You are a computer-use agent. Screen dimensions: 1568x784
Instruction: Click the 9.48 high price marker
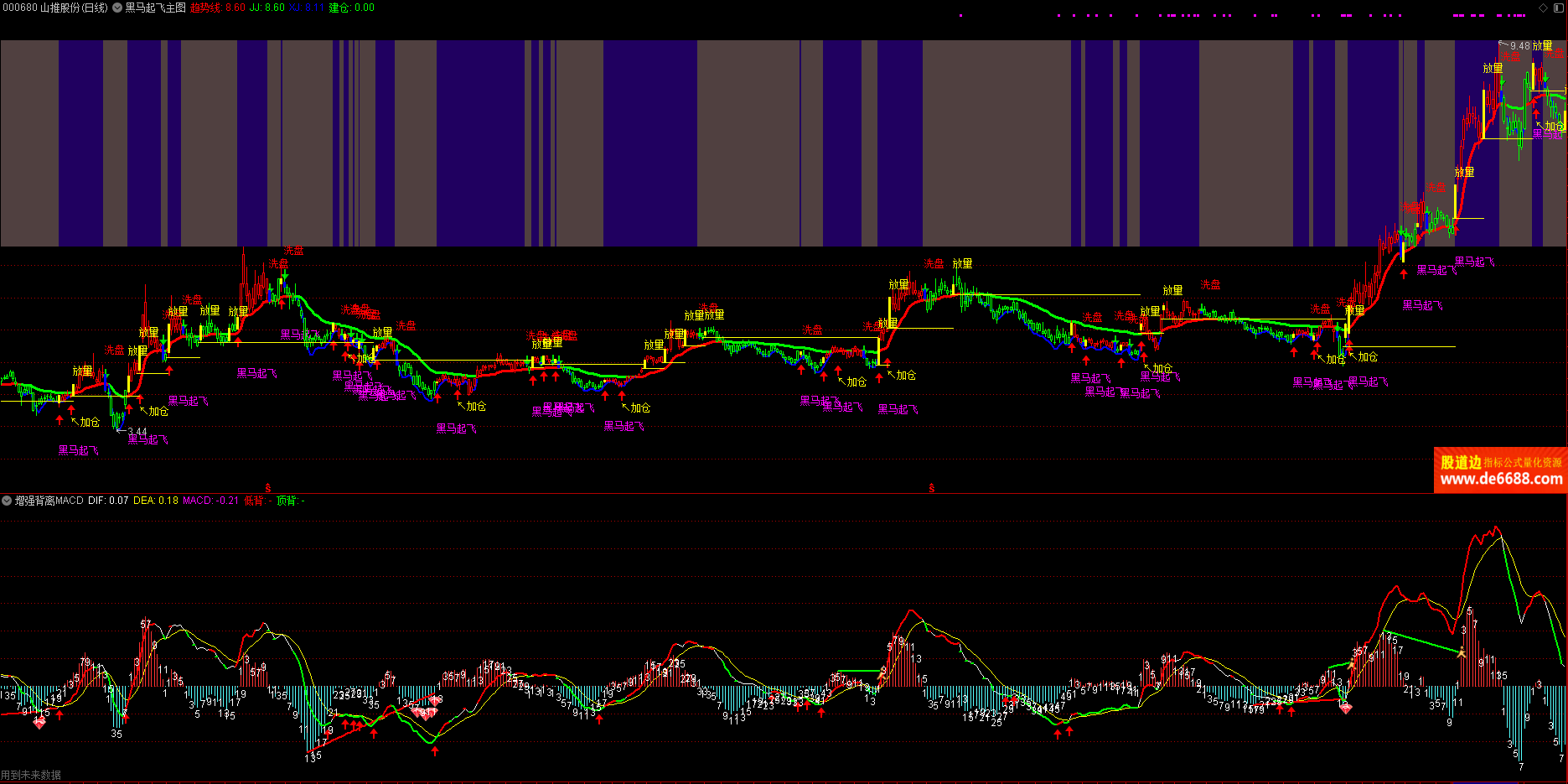point(1519,46)
